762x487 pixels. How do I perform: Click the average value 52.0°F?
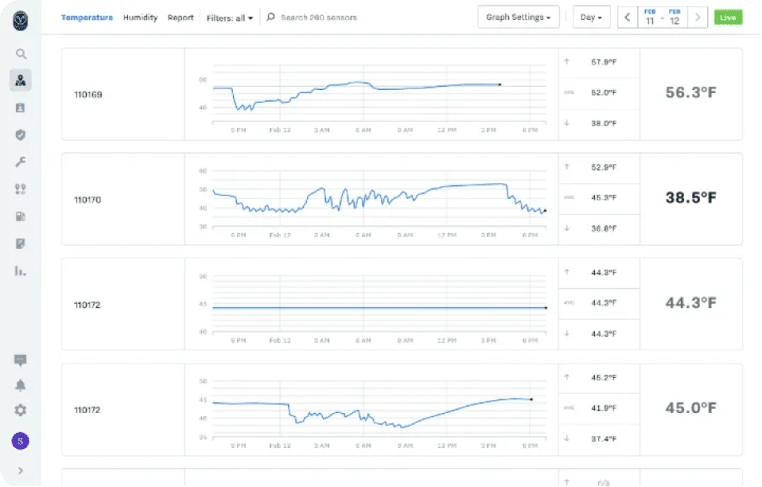coord(604,92)
